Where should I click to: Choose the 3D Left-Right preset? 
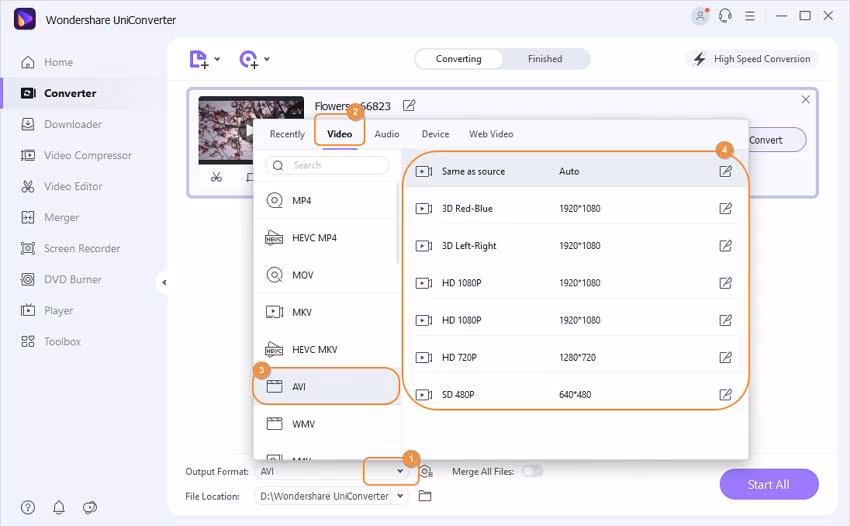(576, 246)
